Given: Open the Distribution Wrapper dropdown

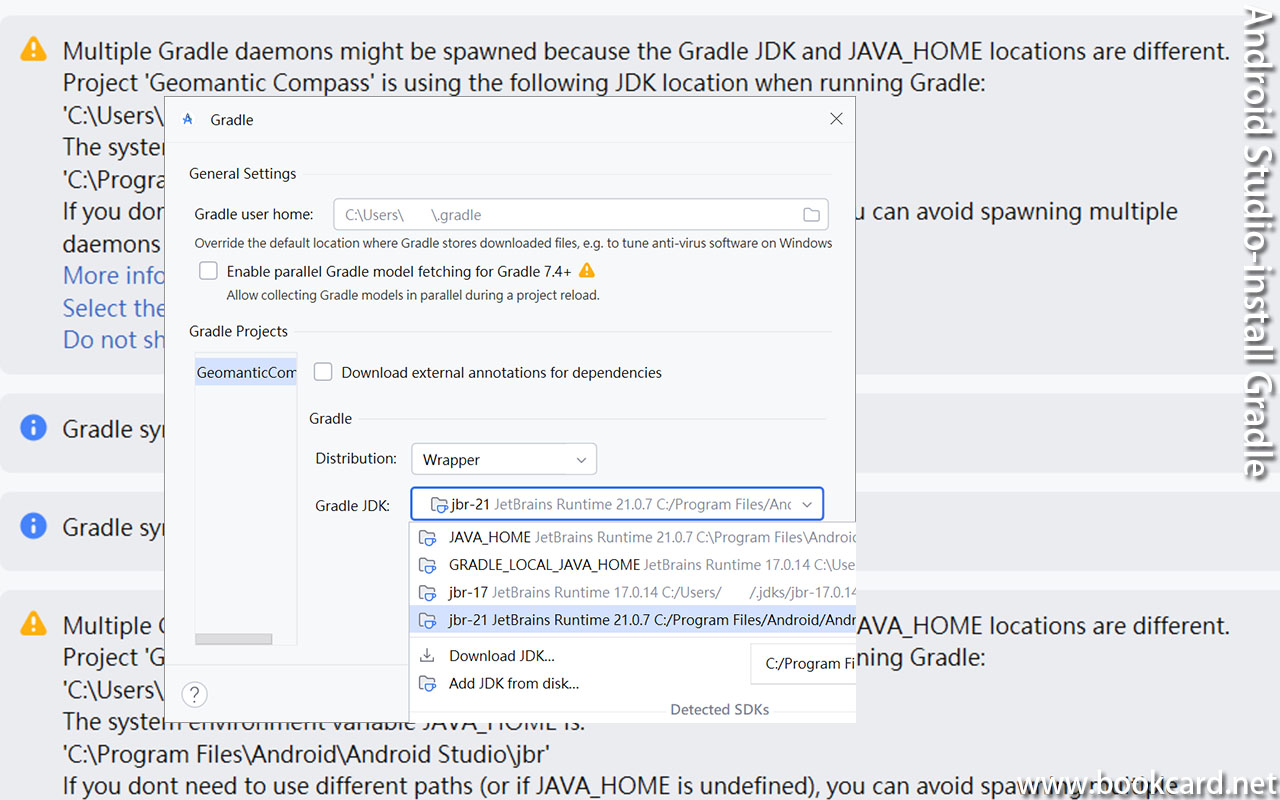Looking at the screenshot, I should (503, 459).
